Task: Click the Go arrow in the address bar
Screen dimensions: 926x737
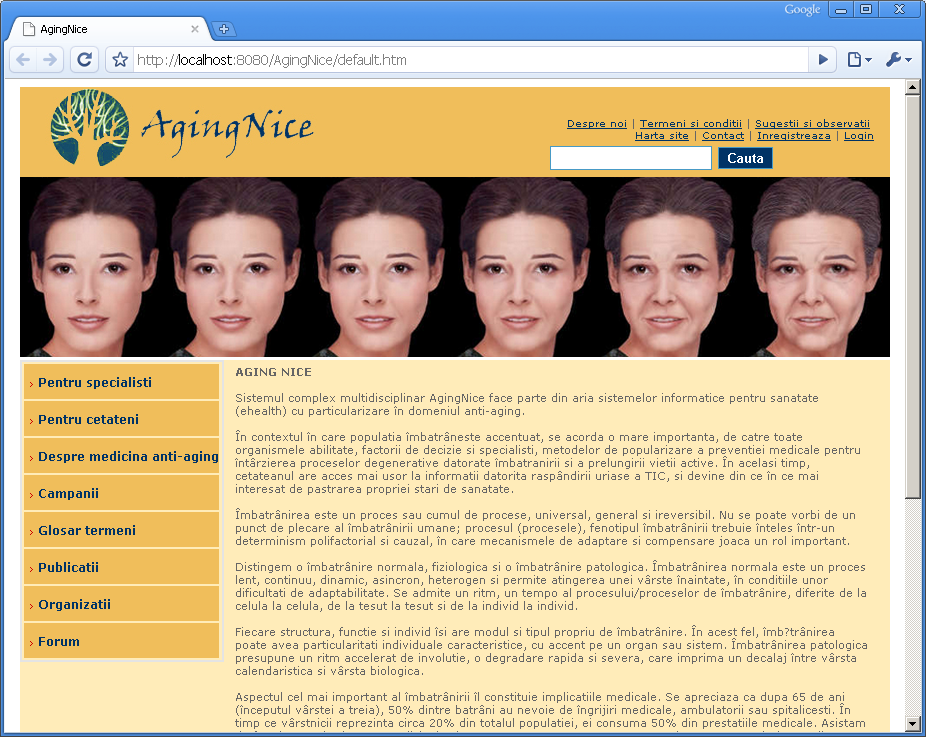Action: [823, 60]
